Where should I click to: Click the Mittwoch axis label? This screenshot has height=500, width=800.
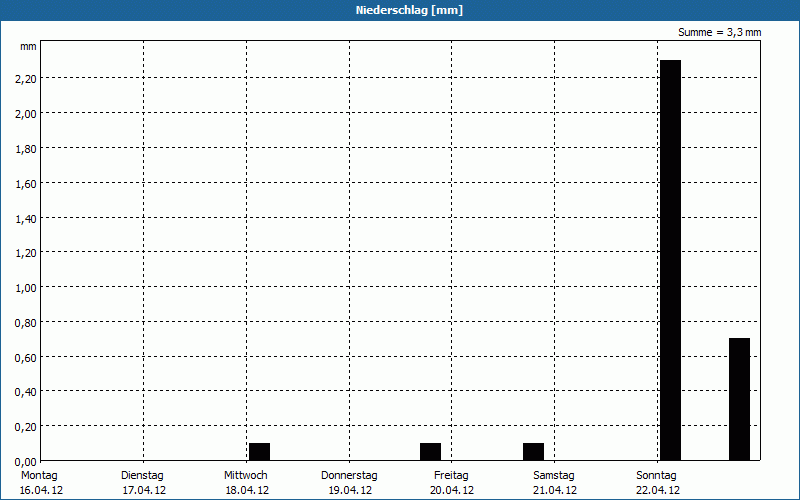pyautogui.click(x=245, y=475)
